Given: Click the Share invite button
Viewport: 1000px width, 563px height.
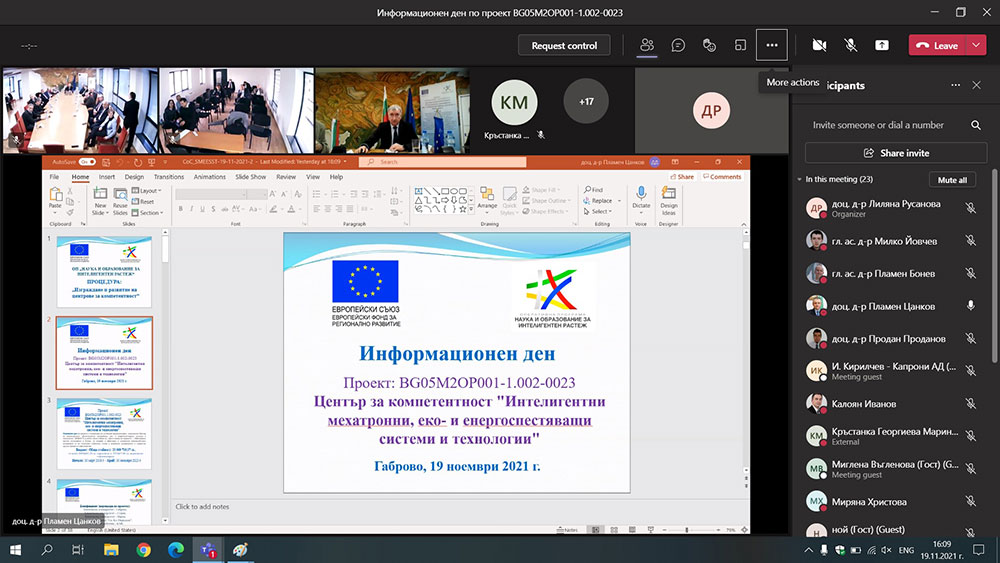Looking at the screenshot, I should pos(896,153).
